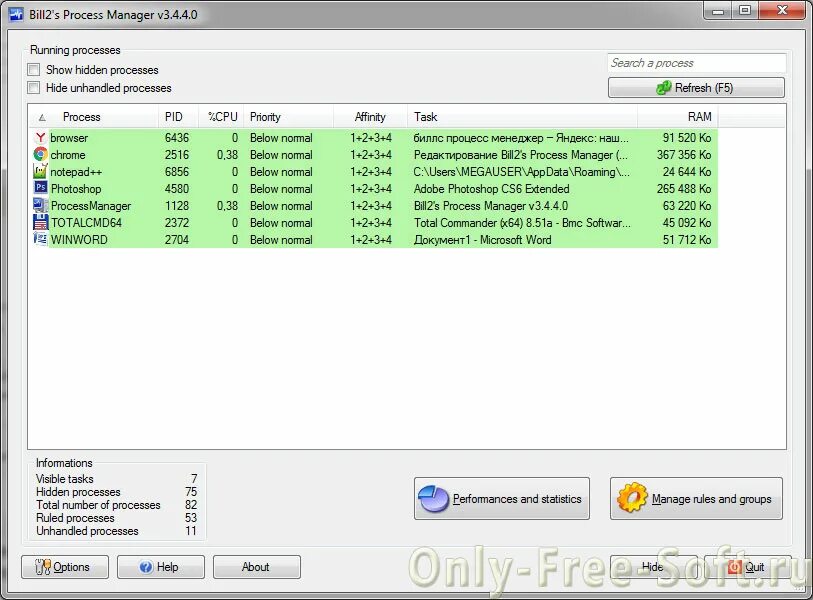Sort by RAM column header
Screen dimensions: 813x600
678,117
